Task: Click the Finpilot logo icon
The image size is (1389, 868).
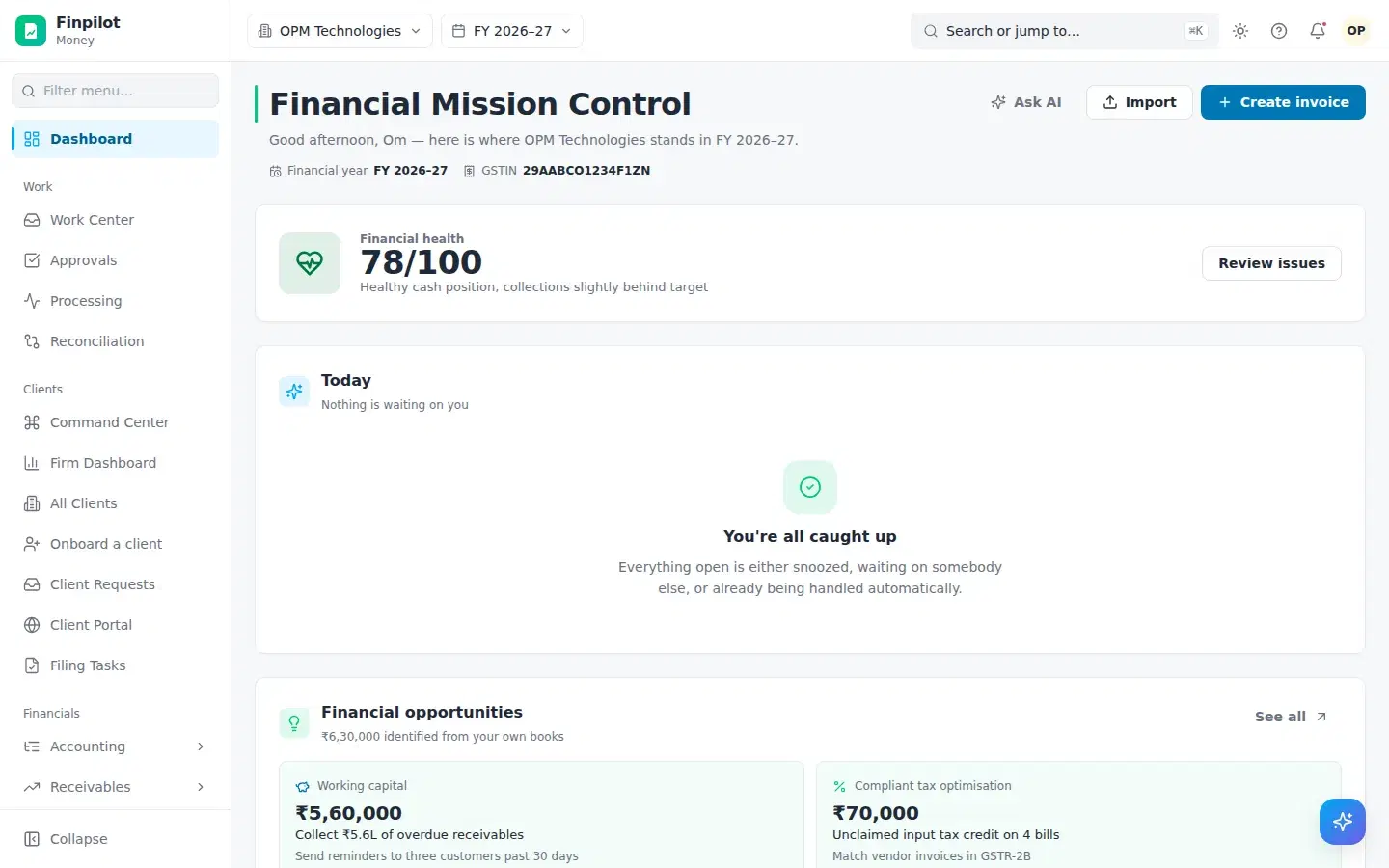Action: [31, 31]
